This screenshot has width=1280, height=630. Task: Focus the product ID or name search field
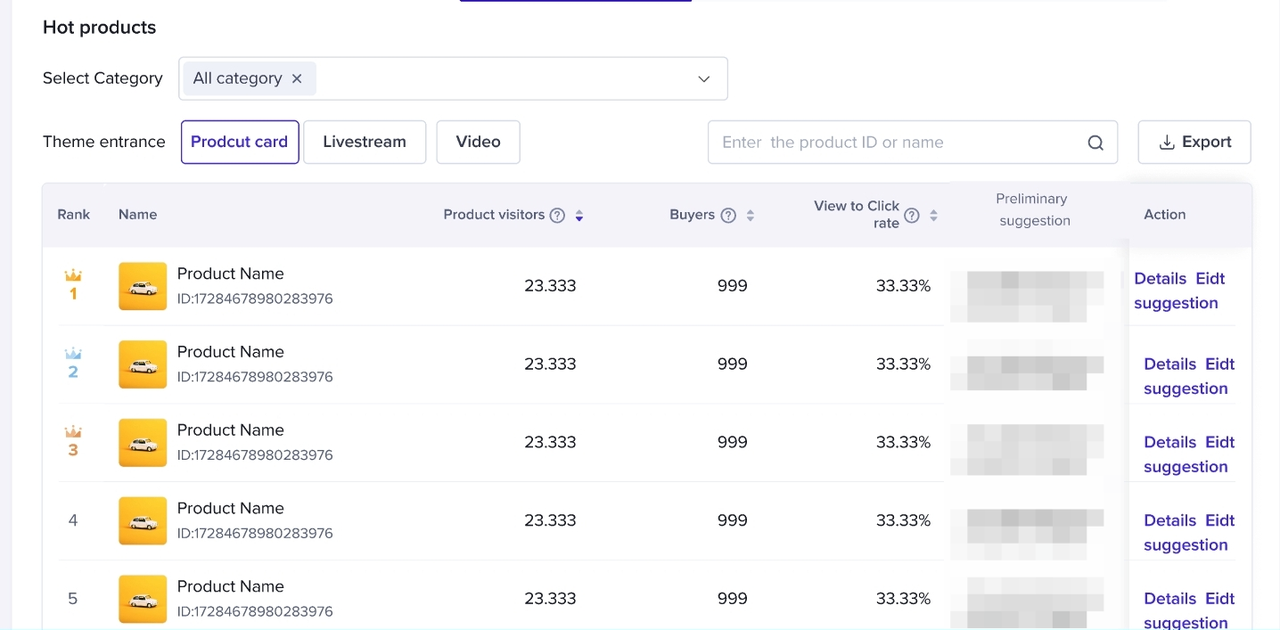(895, 142)
